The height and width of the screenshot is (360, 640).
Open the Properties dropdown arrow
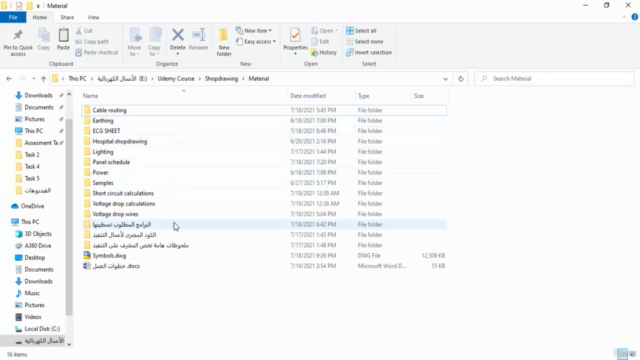click(x=295, y=54)
